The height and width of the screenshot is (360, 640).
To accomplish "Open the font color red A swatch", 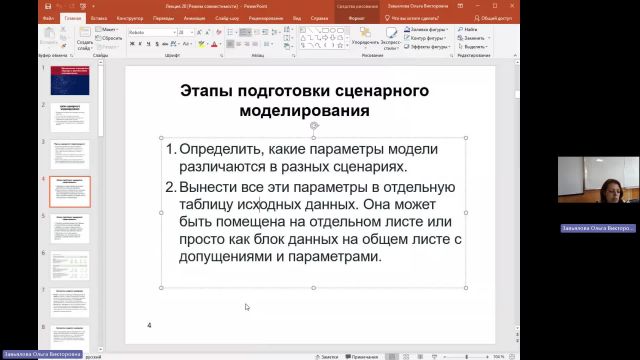I will click(214, 44).
